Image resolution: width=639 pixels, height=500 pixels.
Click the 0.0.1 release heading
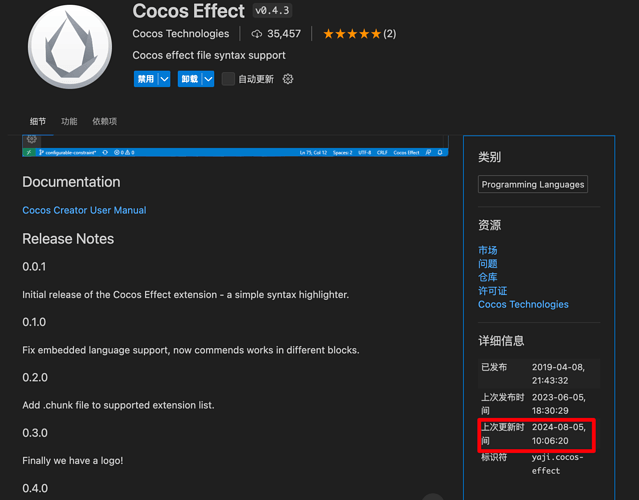point(34,267)
